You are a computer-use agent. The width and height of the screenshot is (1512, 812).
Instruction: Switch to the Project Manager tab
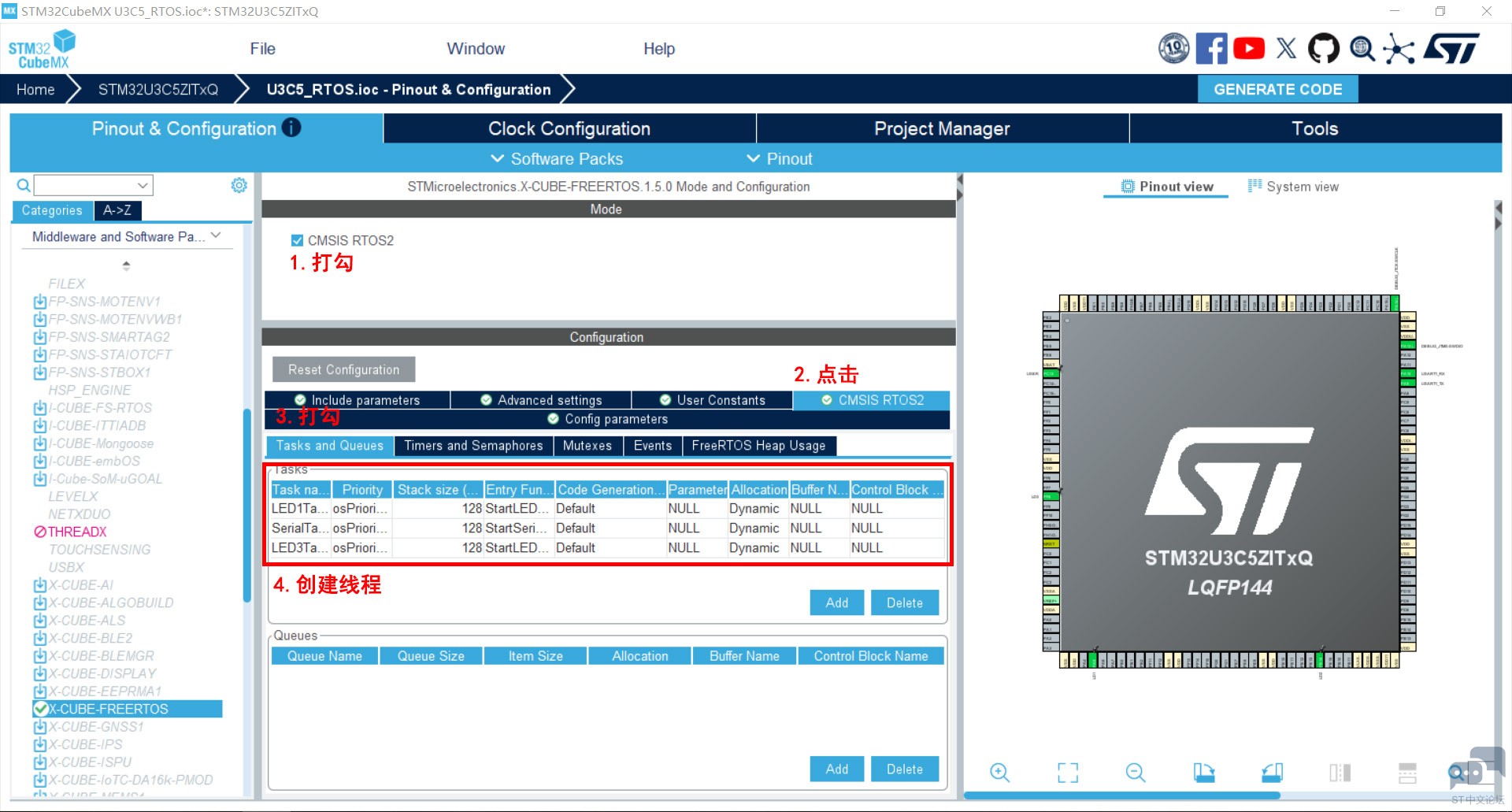pyautogui.click(x=942, y=128)
